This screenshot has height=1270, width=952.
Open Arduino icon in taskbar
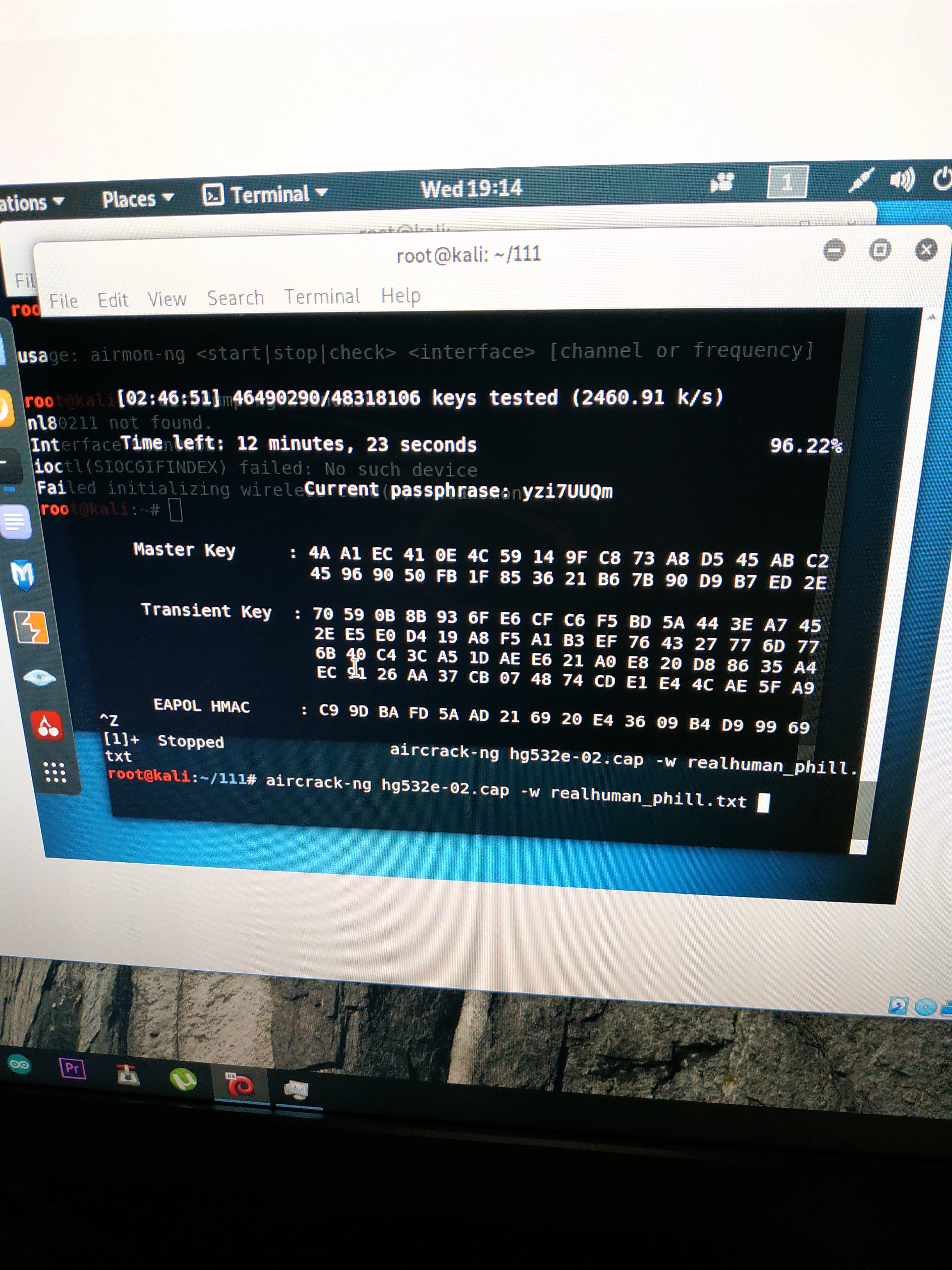point(19,1065)
